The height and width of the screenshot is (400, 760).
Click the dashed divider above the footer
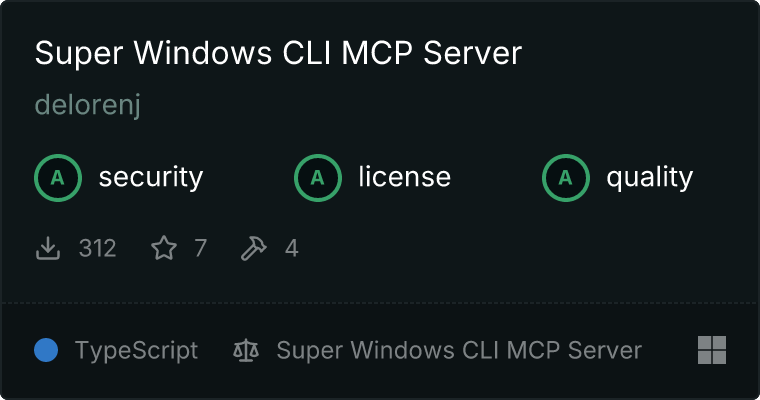[380, 303]
